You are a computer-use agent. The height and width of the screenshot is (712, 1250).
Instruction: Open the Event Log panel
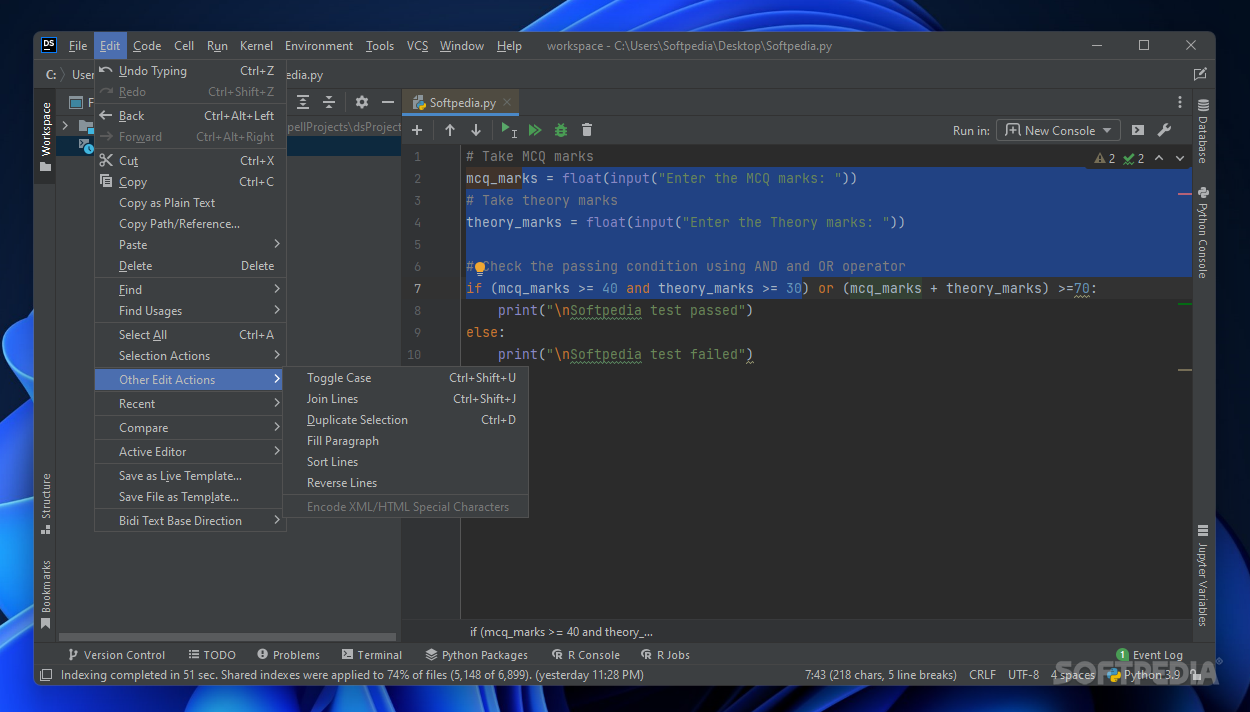coord(1150,655)
